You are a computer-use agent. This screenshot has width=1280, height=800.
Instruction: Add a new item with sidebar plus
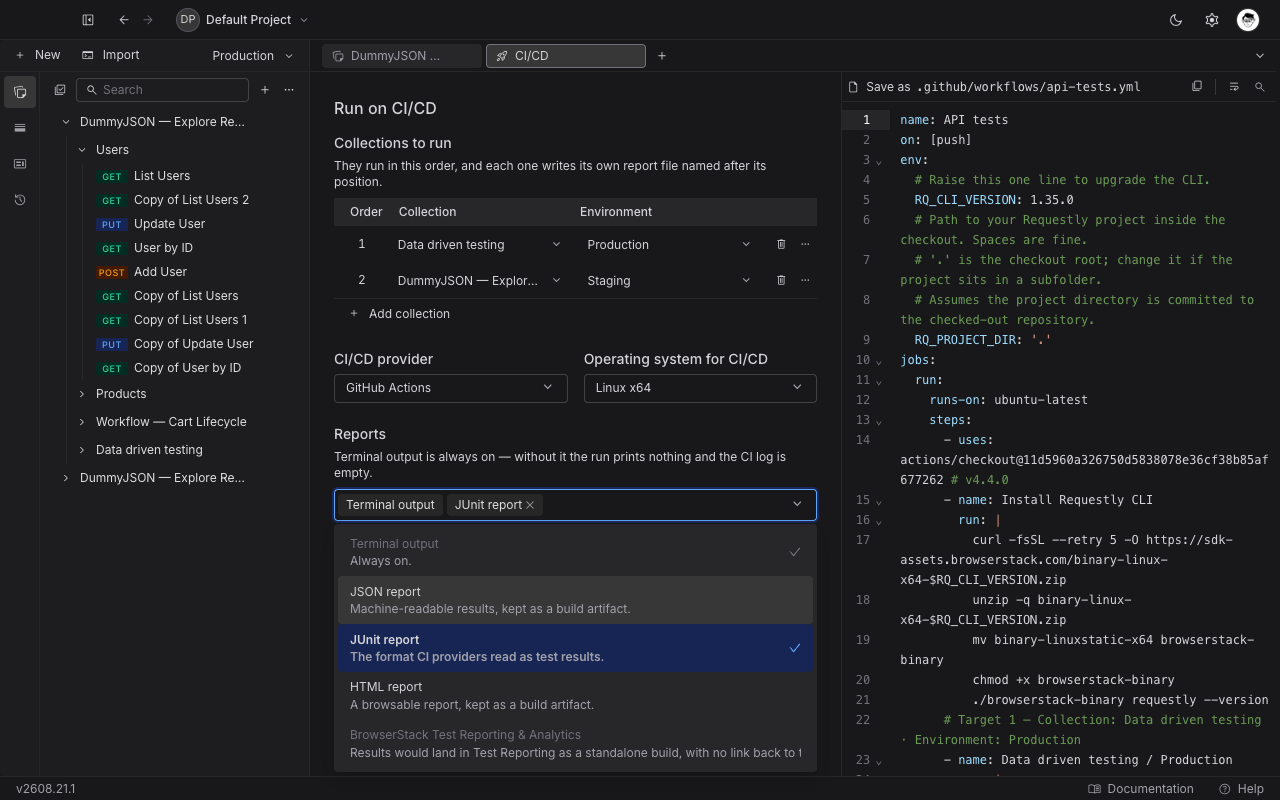(x=265, y=90)
